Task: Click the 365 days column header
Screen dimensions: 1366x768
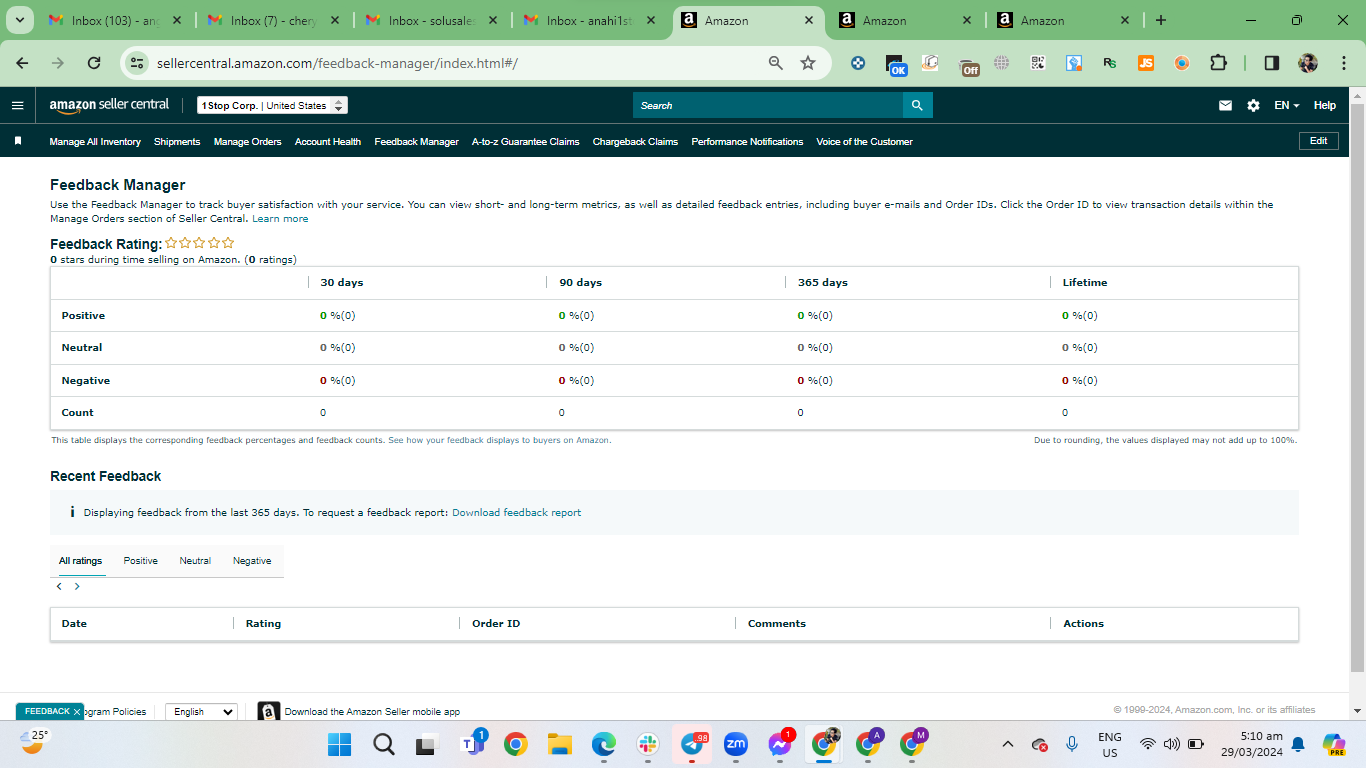Action: point(822,283)
